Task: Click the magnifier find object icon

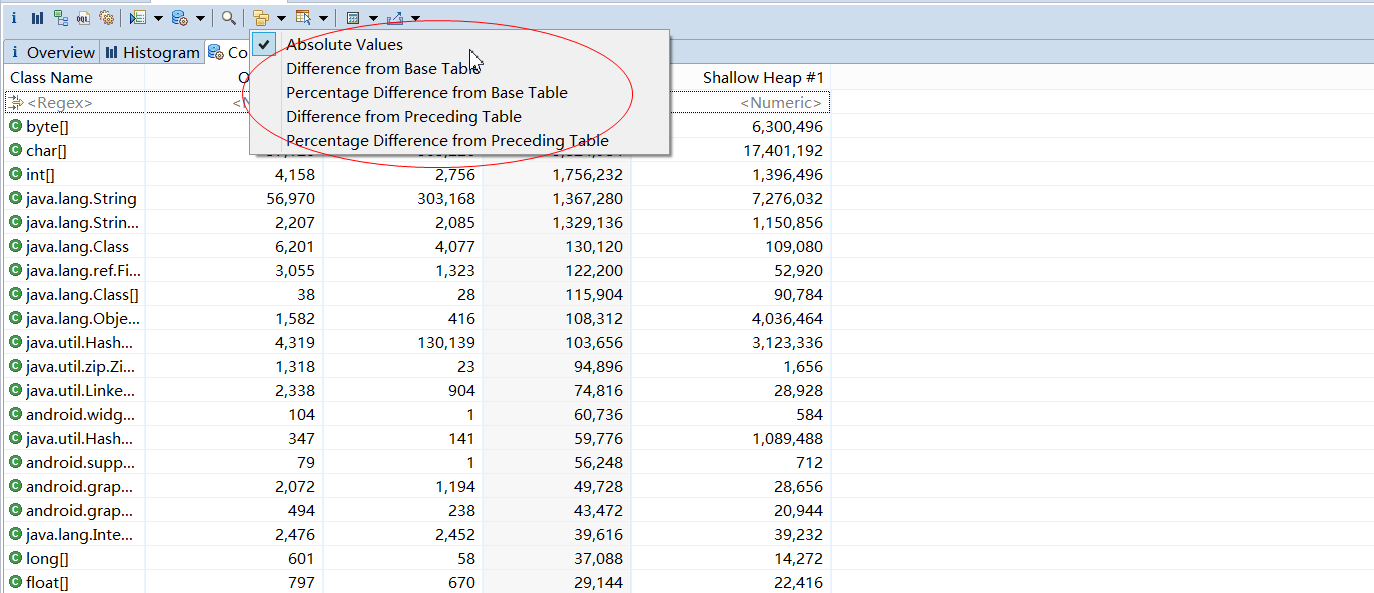Action: pyautogui.click(x=229, y=18)
